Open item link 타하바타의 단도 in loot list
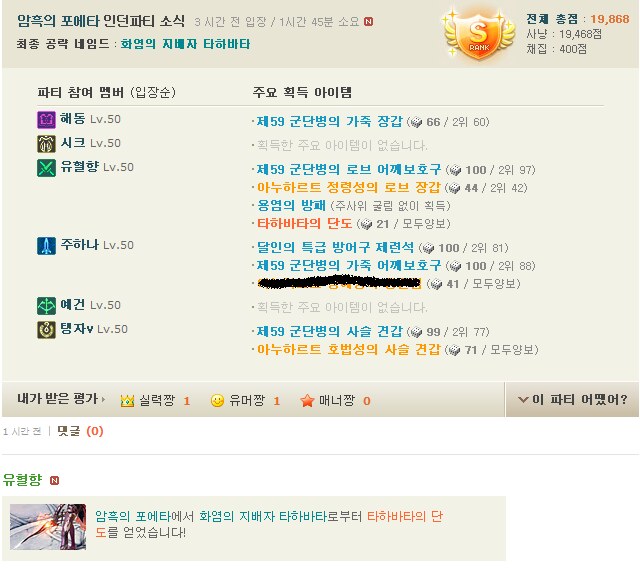 pyautogui.click(x=304, y=223)
